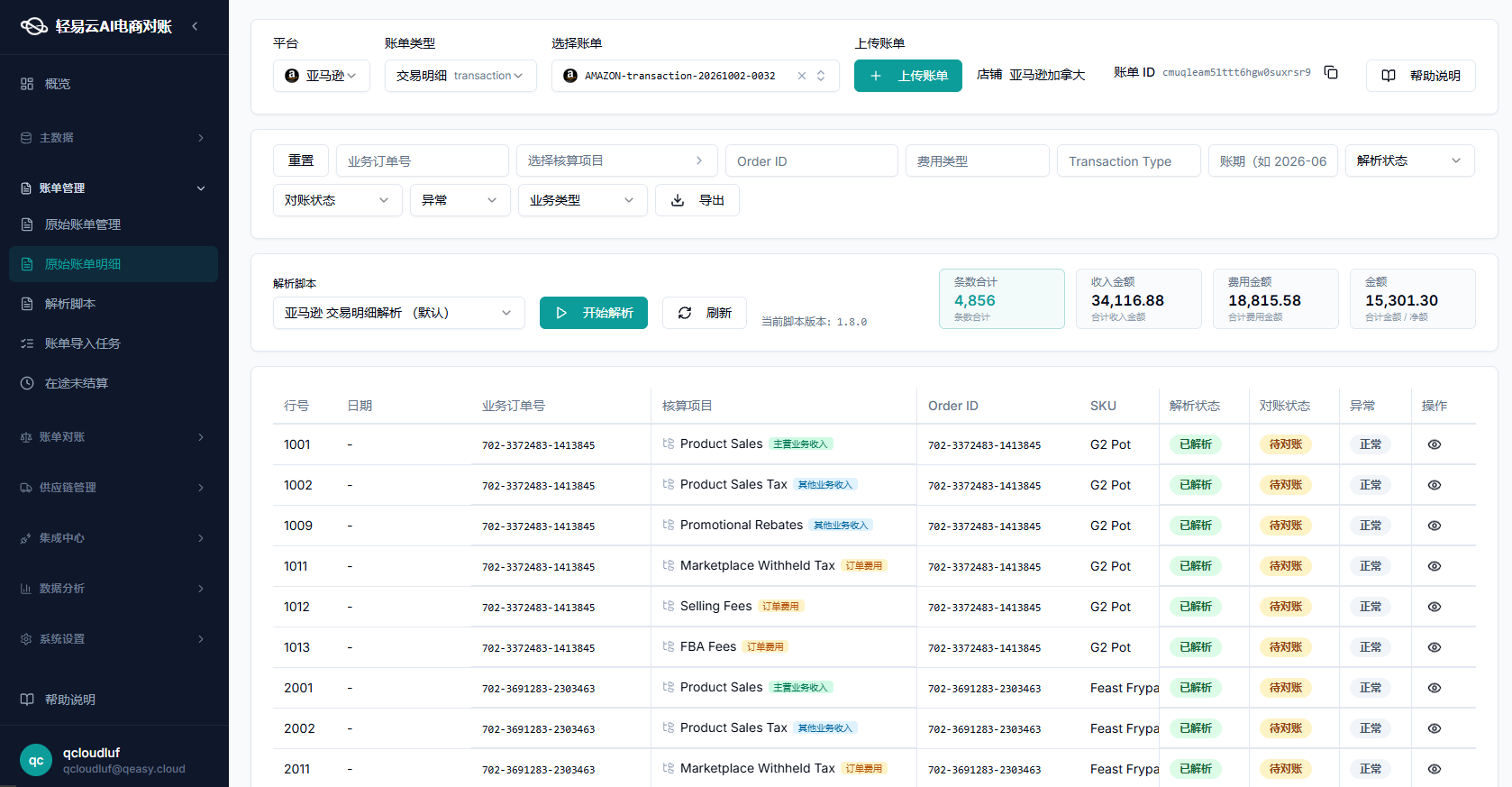Viewport: 1512px width, 787px height.
Task: View details of row 2001 eye icon
Action: [x=1435, y=688]
